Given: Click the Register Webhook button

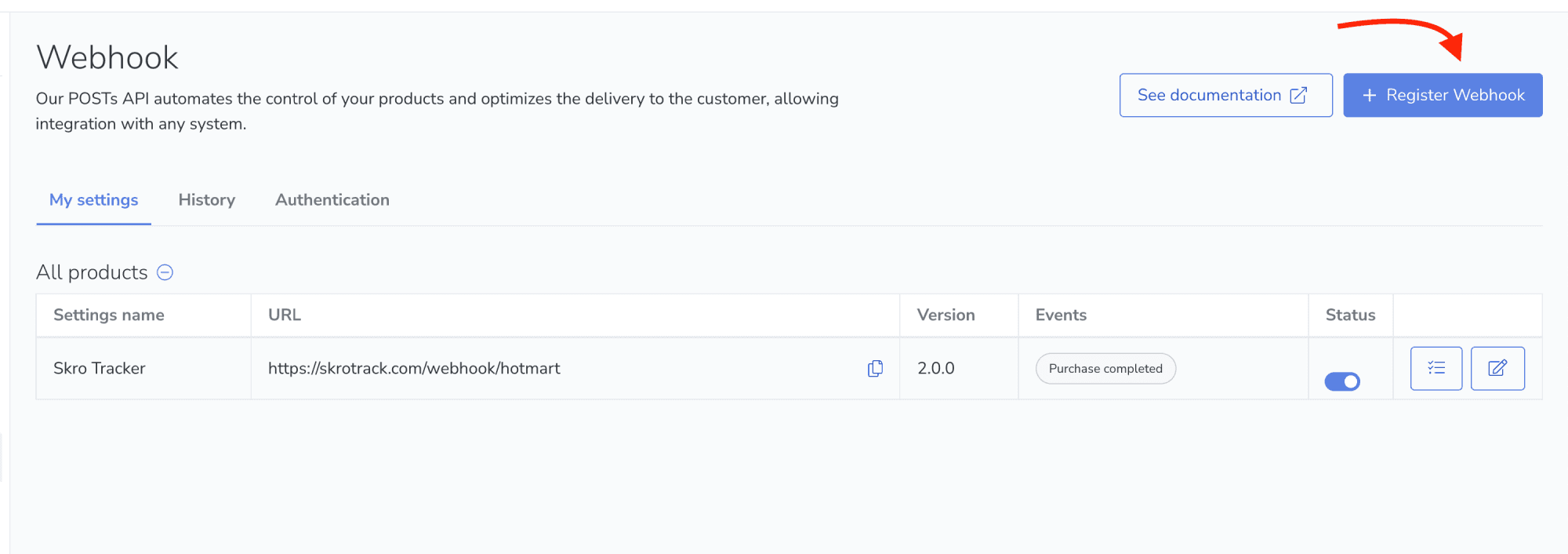Looking at the screenshot, I should 1443,95.
